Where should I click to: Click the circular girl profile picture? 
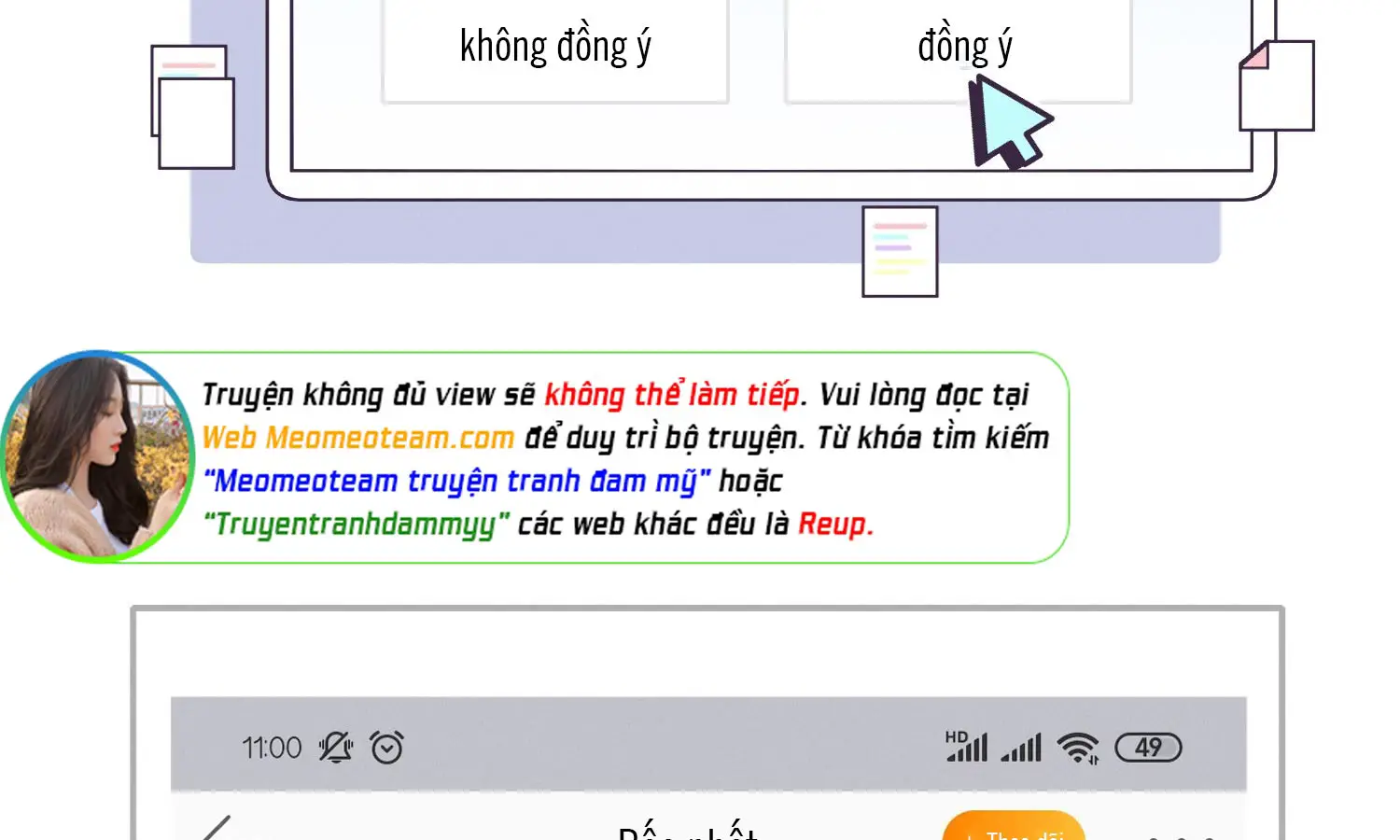click(96, 456)
